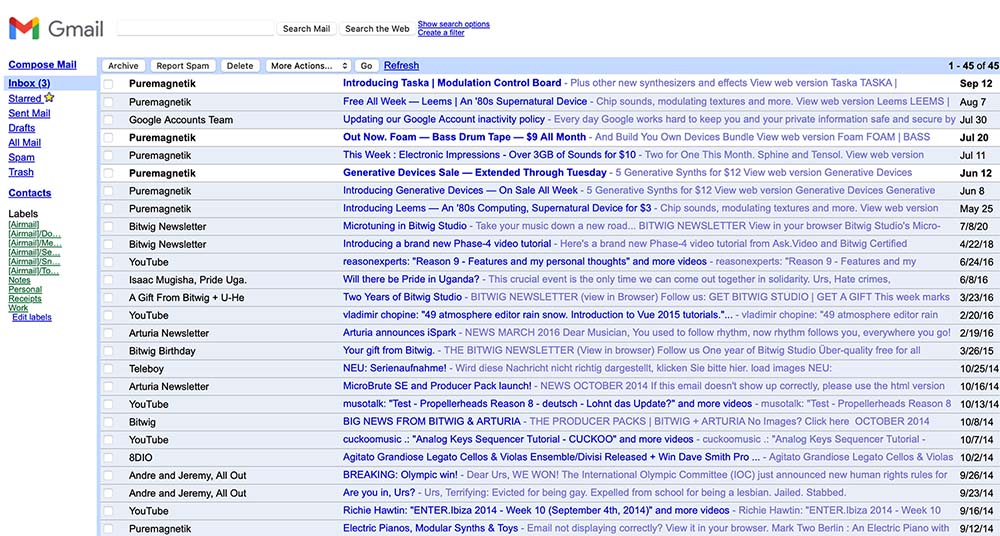
Task: Open the Personal label
Action: click(x=25, y=289)
